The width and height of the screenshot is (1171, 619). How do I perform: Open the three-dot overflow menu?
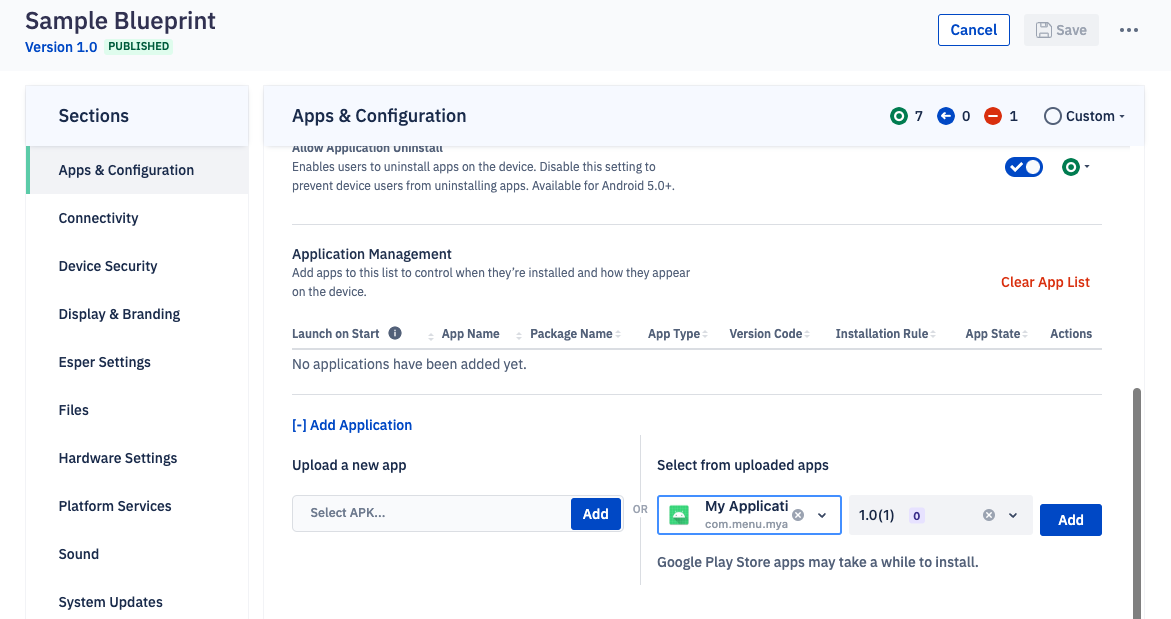point(1128,30)
